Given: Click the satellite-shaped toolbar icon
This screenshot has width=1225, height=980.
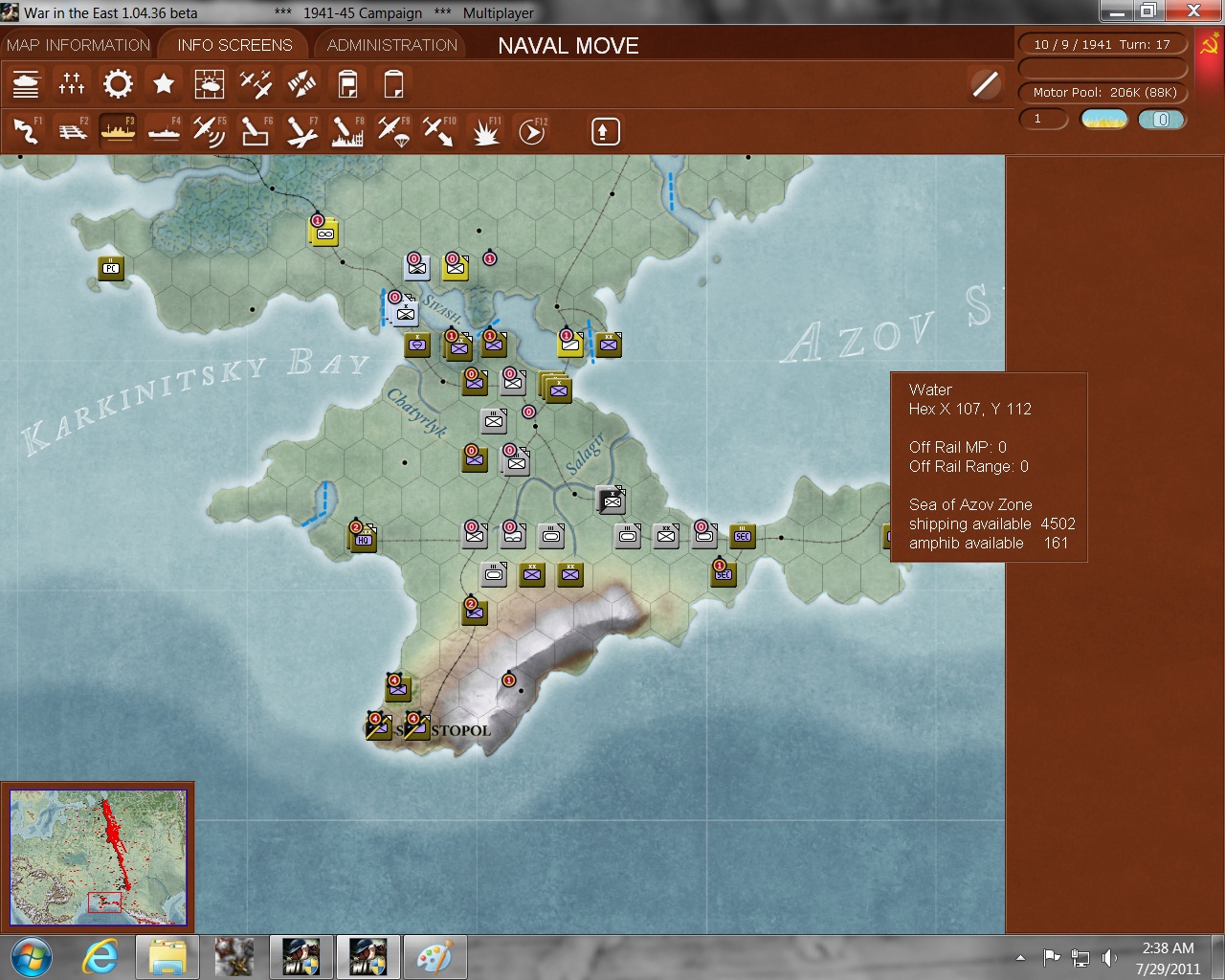Looking at the screenshot, I should (301, 84).
